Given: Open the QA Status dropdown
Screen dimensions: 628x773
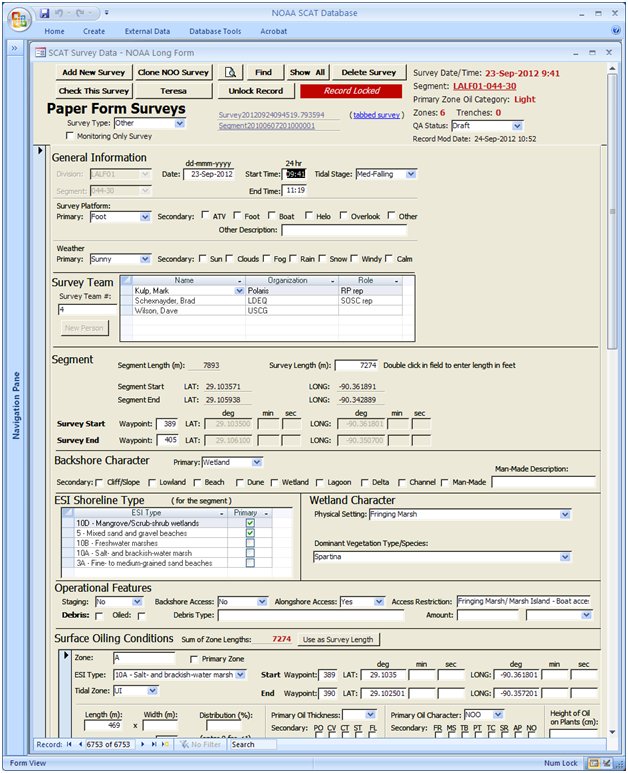Looking at the screenshot, I should click(x=517, y=126).
